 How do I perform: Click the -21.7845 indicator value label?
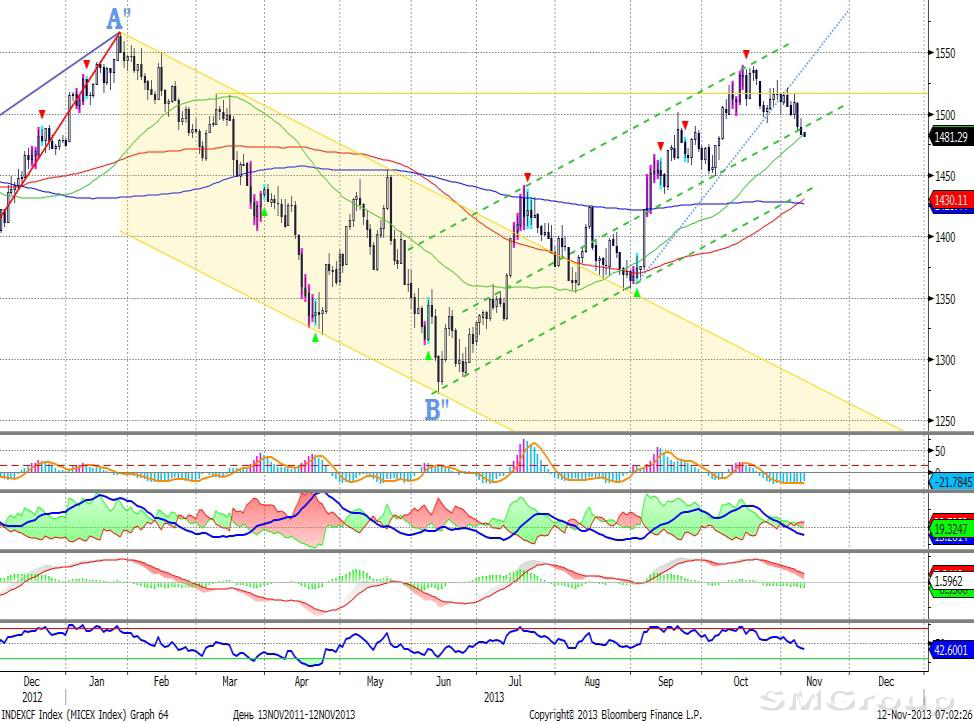coord(950,482)
